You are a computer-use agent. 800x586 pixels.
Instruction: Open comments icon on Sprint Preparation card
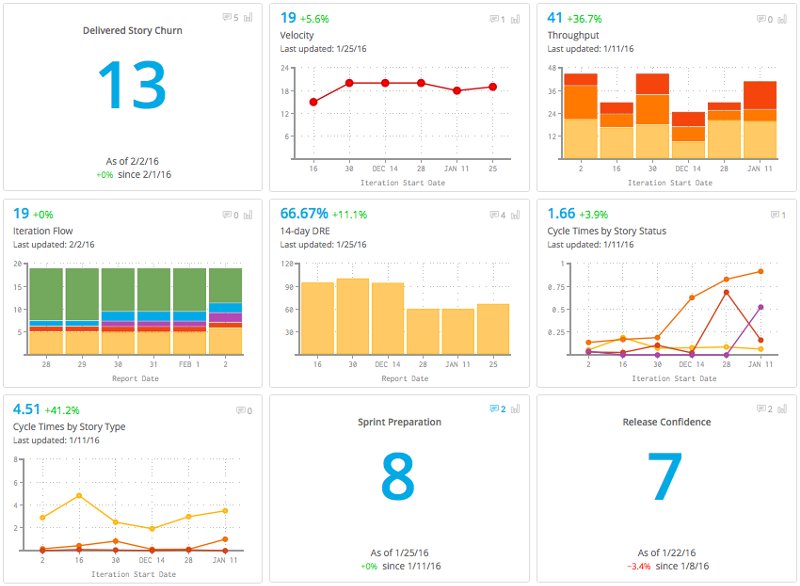497,409
